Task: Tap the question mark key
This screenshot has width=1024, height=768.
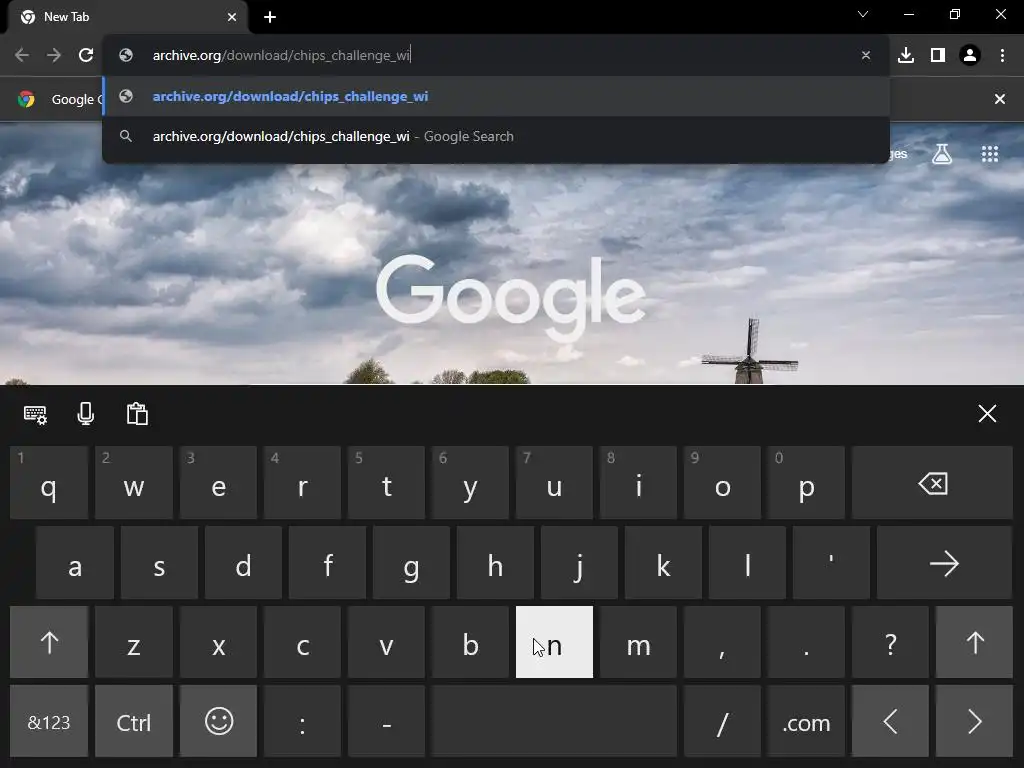Action: [890, 643]
